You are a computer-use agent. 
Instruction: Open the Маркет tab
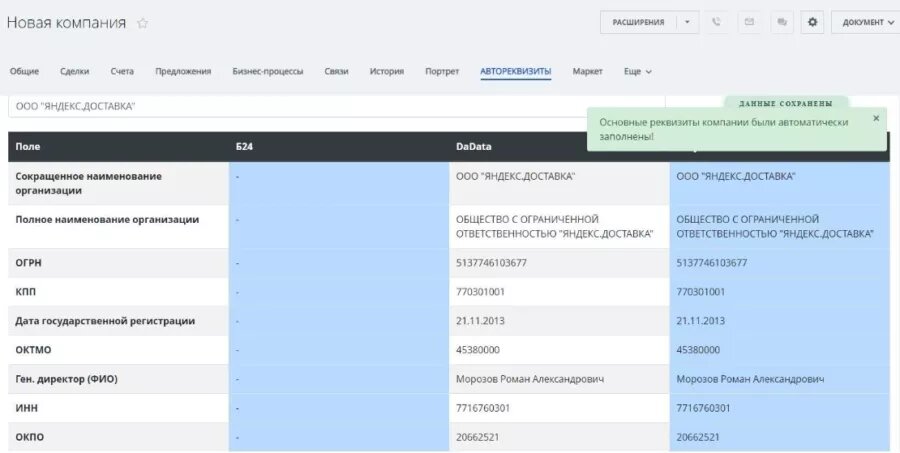pyautogui.click(x=587, y=72)
